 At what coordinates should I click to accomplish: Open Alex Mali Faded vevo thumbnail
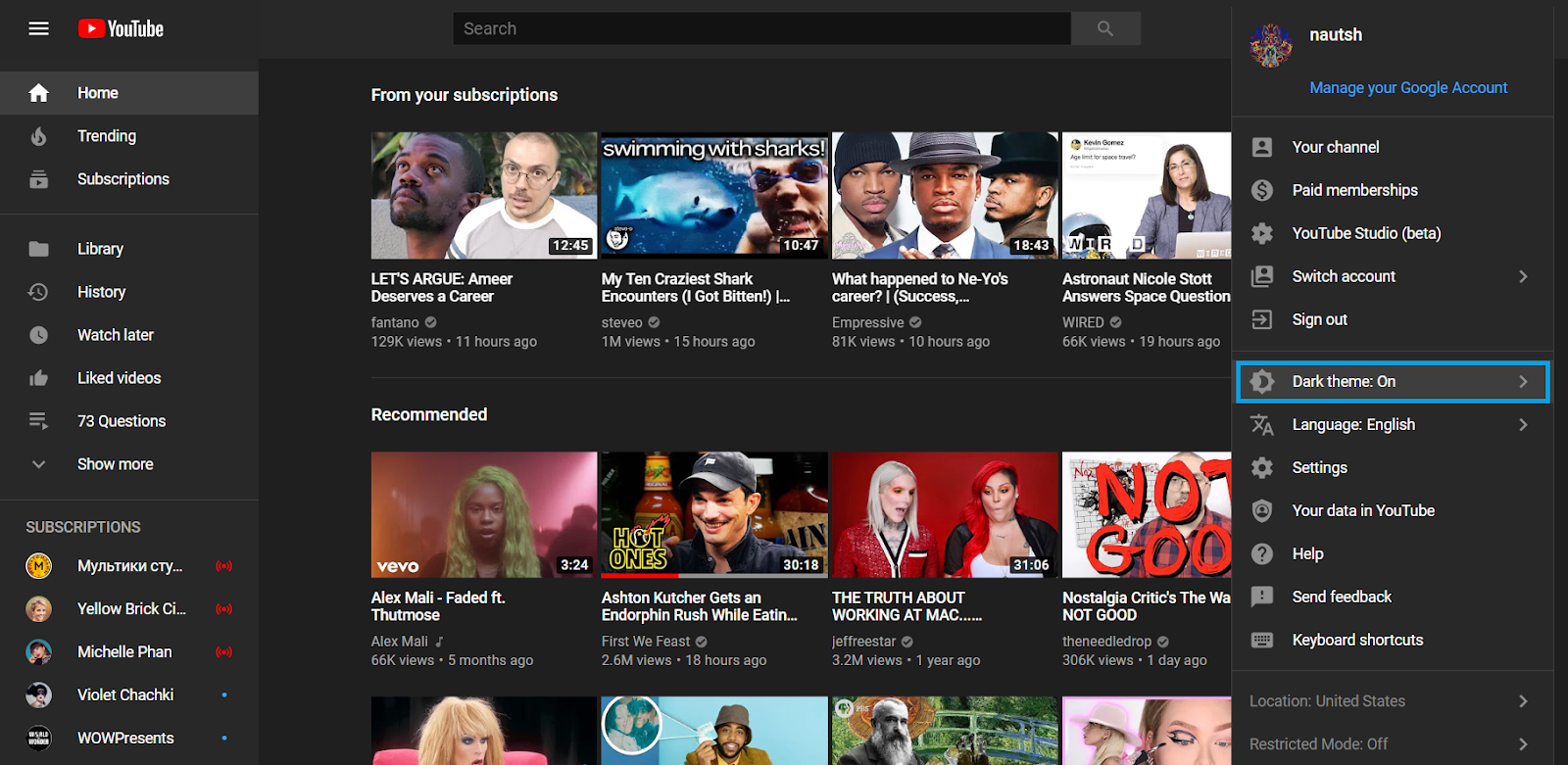(x=484, y=514)
